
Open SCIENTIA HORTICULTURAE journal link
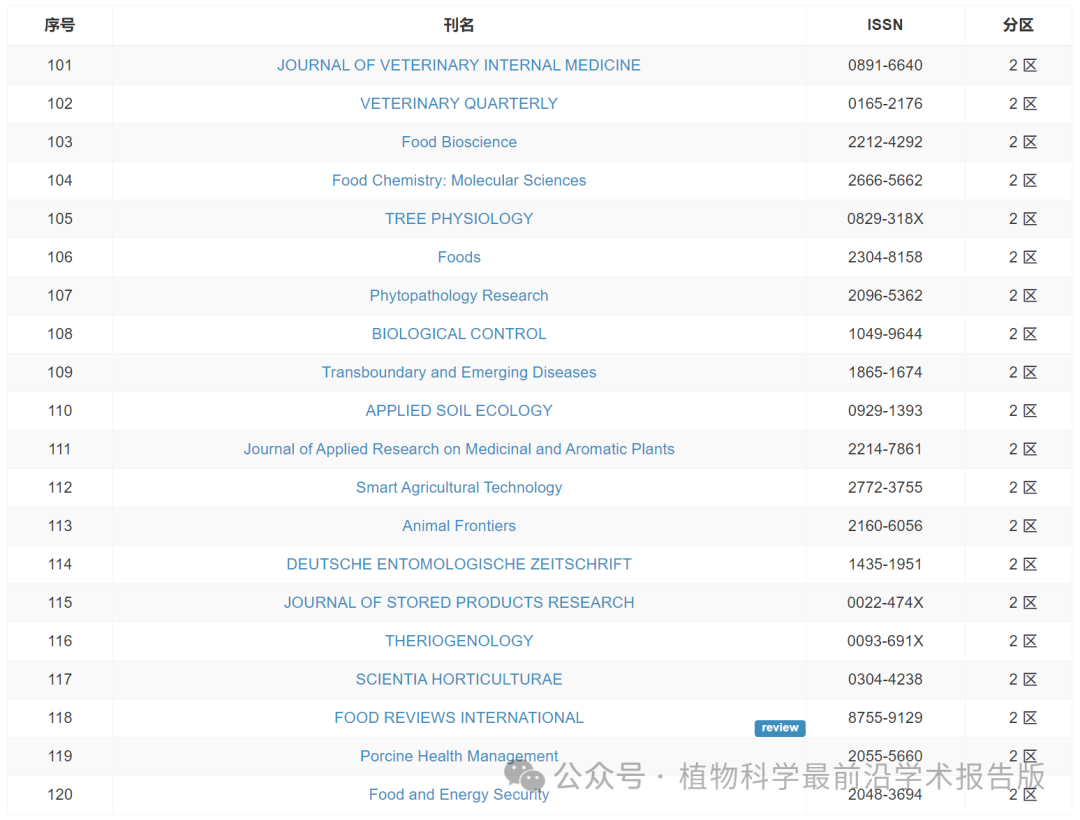(x=459, y=679)
